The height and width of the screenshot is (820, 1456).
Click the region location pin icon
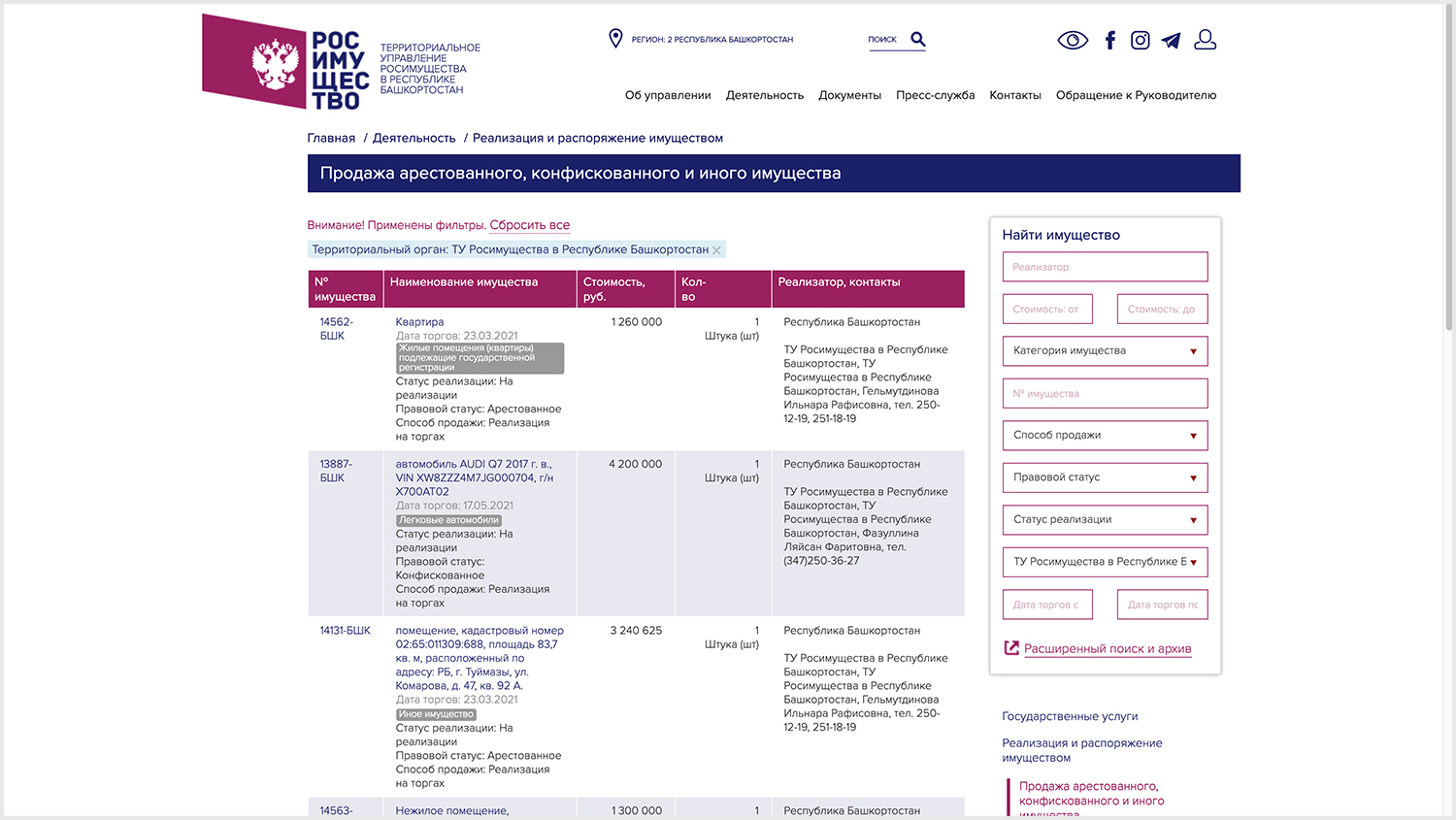coord(615,39)
